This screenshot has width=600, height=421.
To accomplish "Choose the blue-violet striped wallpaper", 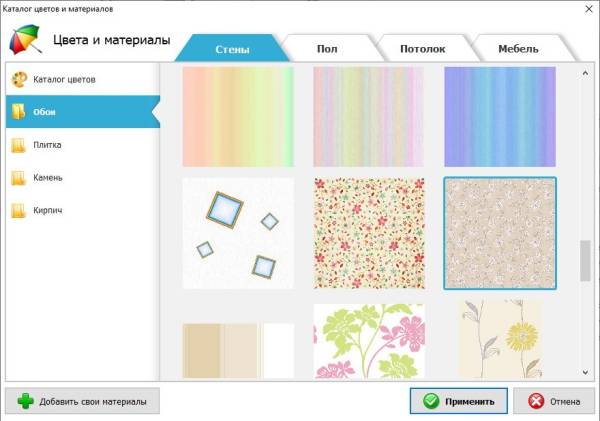I will [x=500, y=117].
